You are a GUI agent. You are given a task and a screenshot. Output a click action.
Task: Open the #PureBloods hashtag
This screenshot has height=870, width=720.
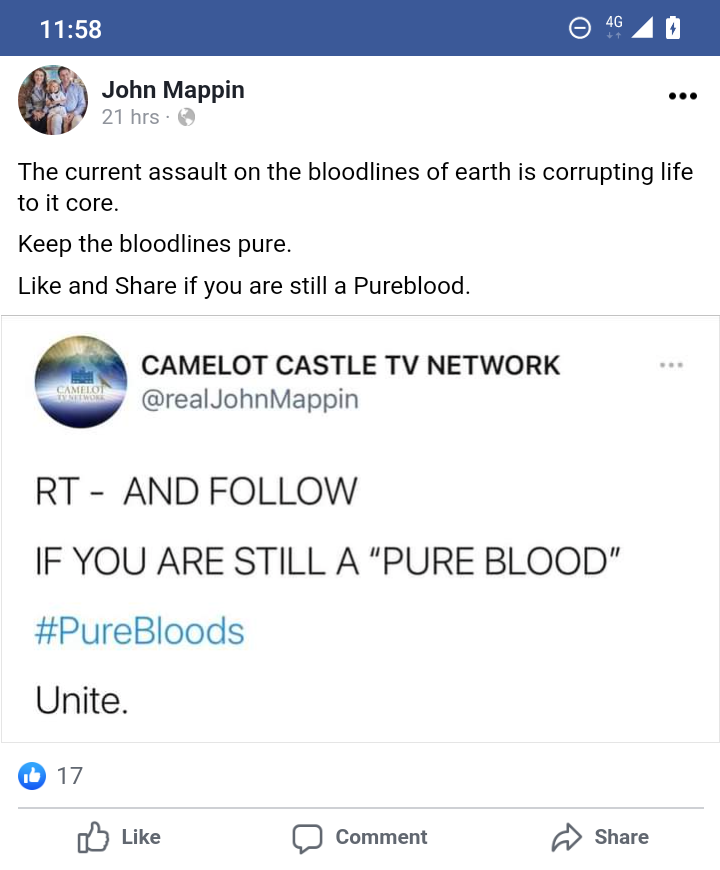tap(140, 631)
